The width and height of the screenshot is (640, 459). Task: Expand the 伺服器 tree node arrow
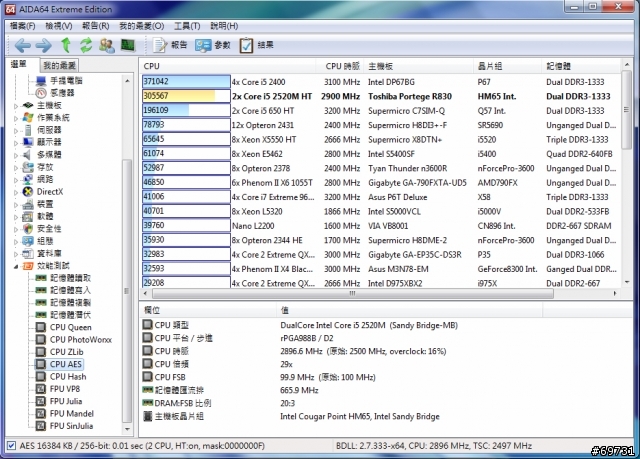point(16,131)
